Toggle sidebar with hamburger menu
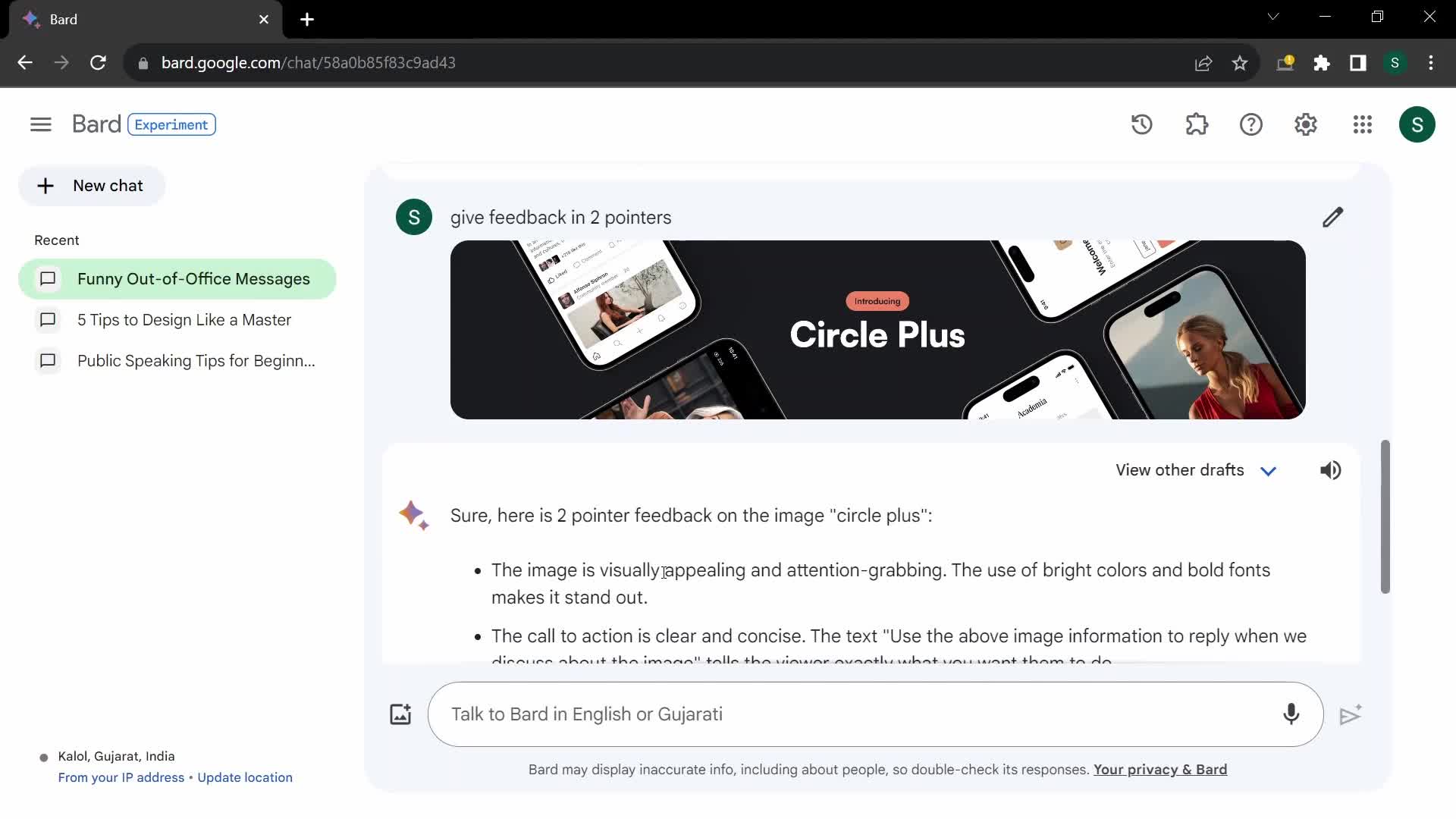Screen dimensions: 1456x819 click(x=40, y=123)
